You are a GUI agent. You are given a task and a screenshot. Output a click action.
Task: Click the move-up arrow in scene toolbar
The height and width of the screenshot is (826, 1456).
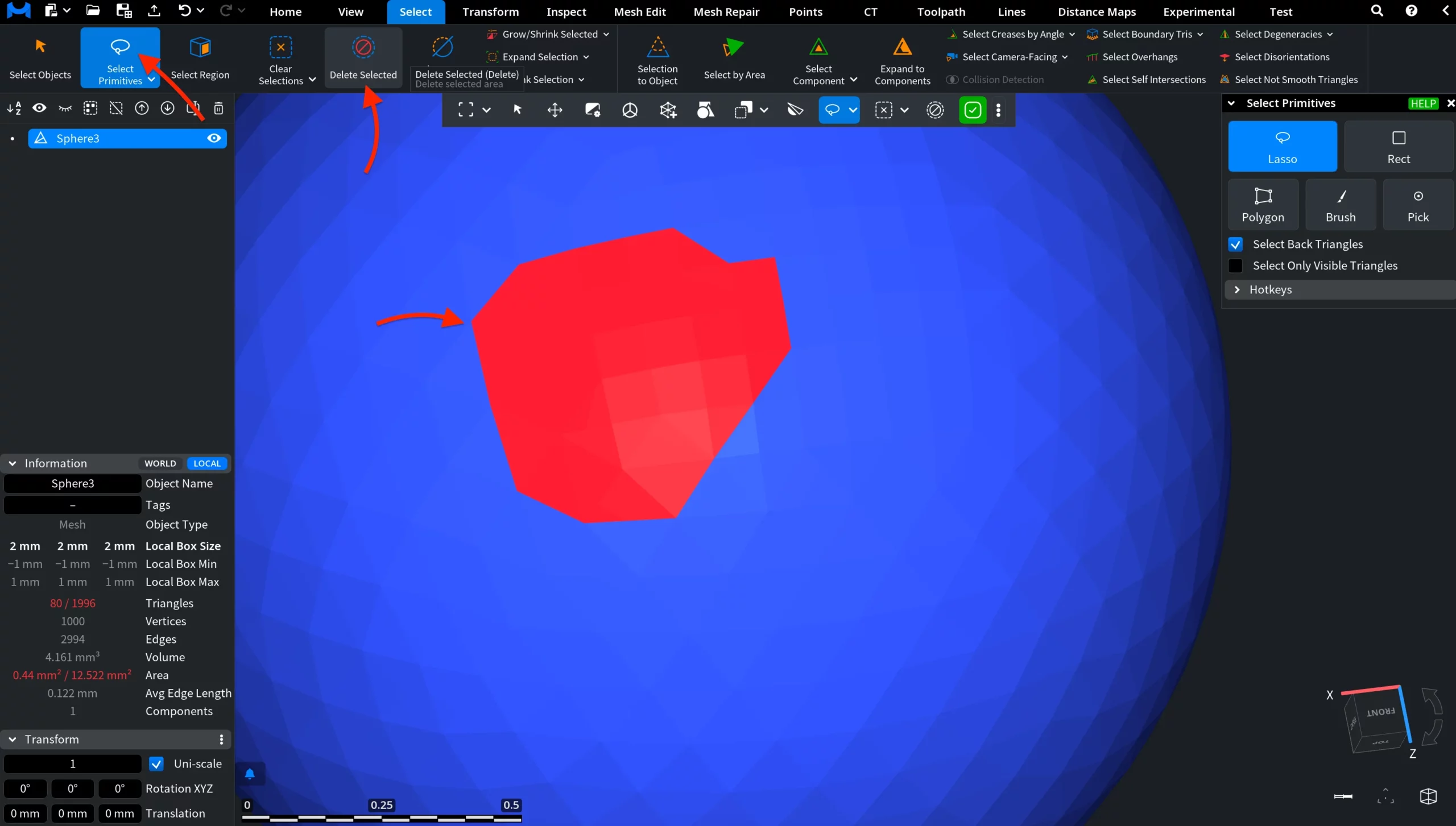(142, 108)
